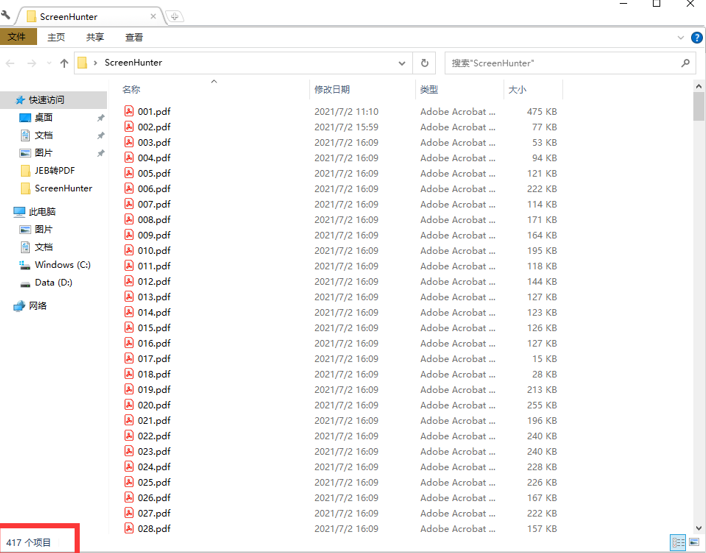This screenshot has width=706, height=553.
Task: Expand the ribbon with chevron arrow
Action: 680,38
